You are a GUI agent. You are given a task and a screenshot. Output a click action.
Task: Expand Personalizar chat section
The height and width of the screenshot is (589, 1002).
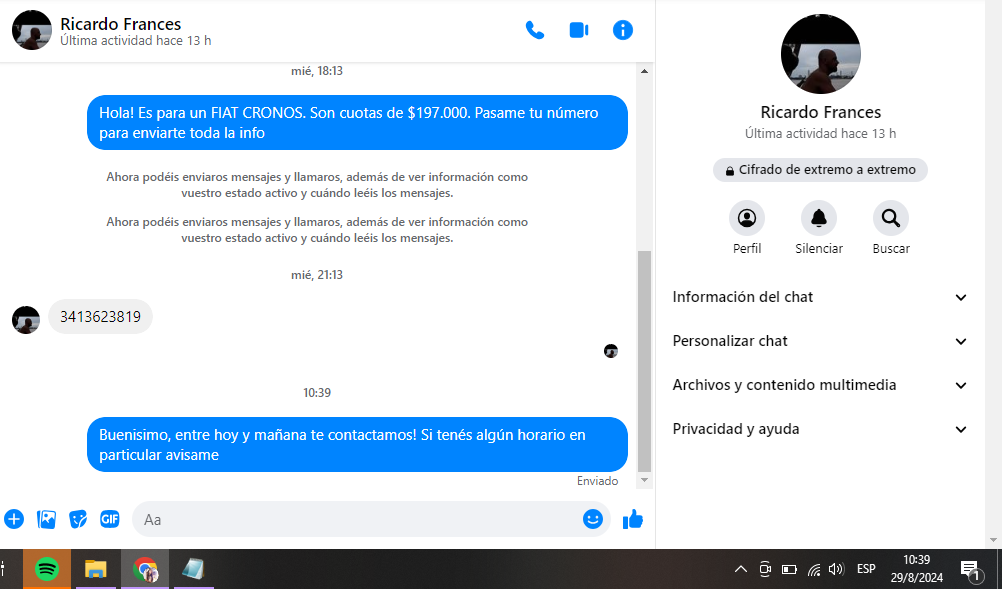point(820,341)
